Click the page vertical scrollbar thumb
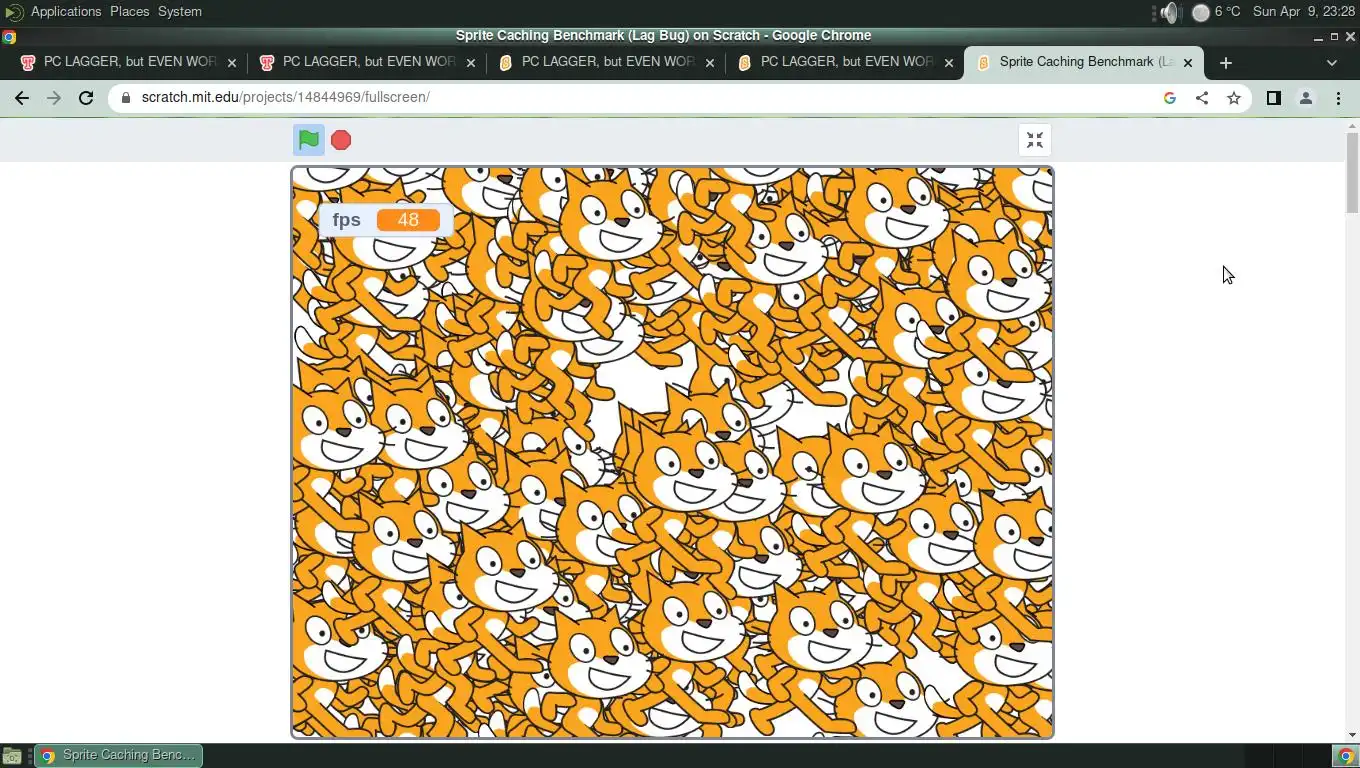This screenshot has height=768, width=1360. click(x=1352, y=173)
